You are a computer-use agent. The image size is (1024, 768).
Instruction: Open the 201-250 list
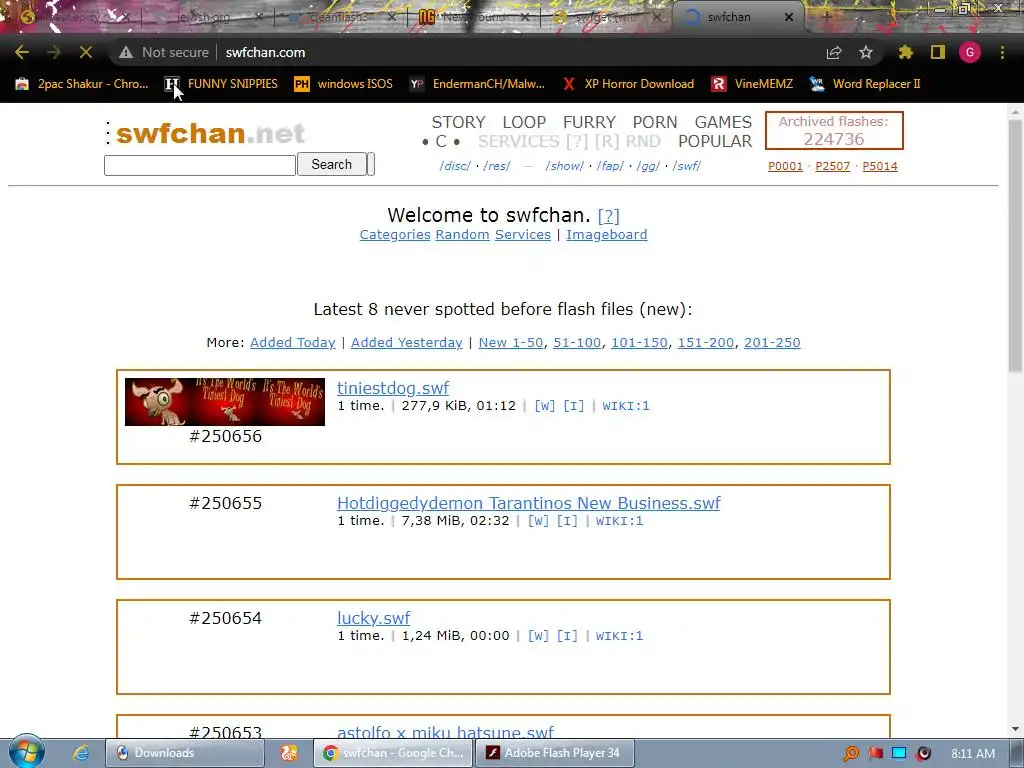pos(772,342)
